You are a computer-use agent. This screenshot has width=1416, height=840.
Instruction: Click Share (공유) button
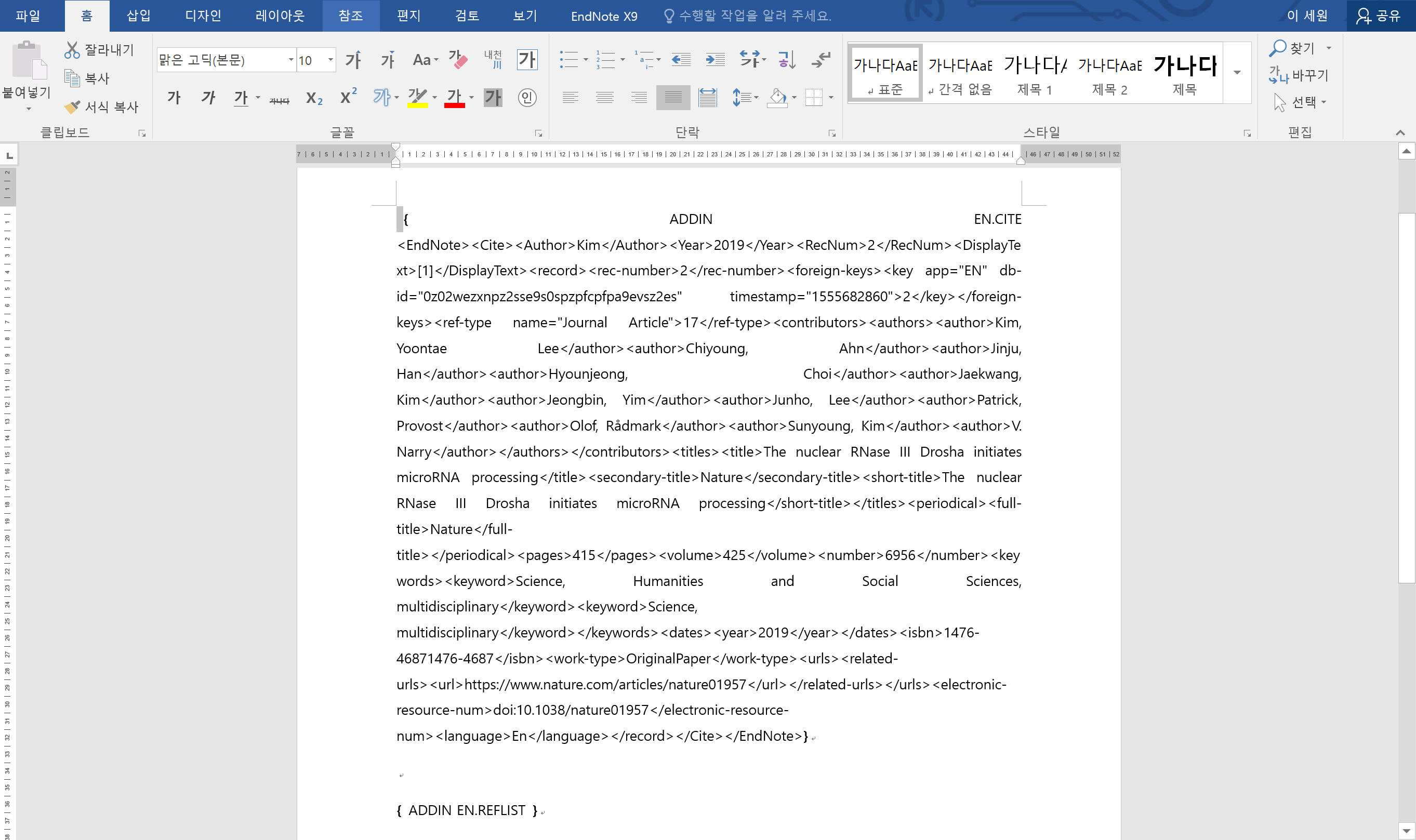(x=1379, y=16)
